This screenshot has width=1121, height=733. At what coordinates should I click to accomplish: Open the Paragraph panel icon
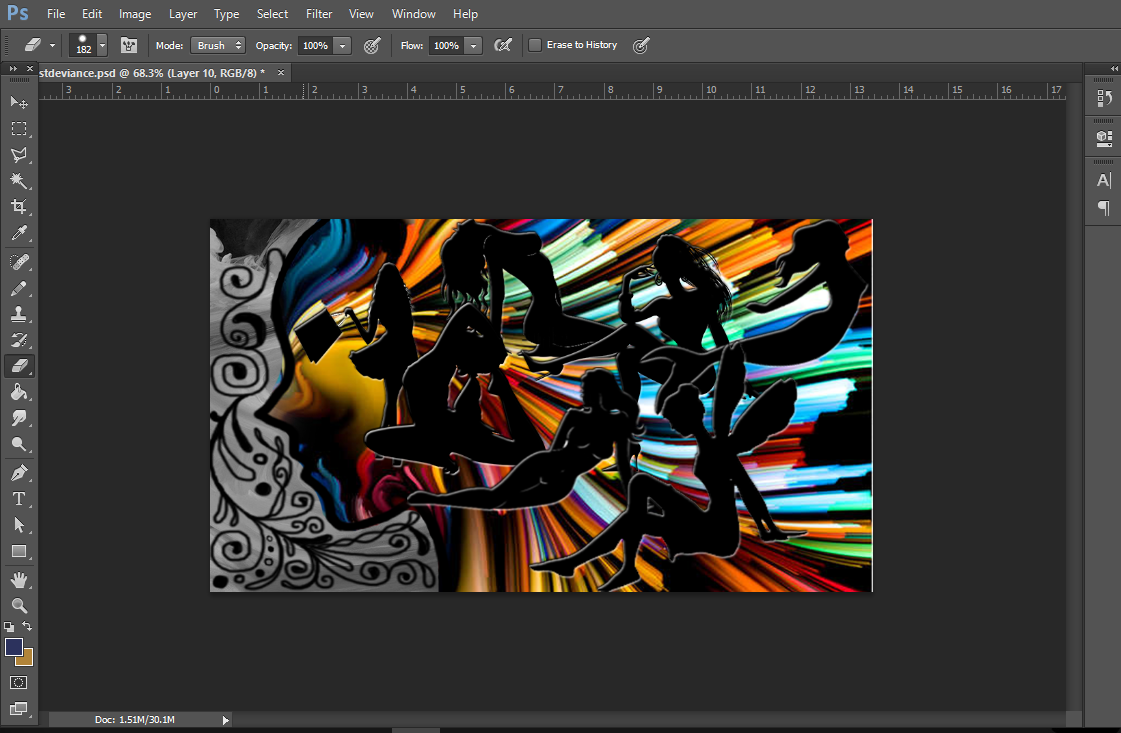tap(1104, 207)
